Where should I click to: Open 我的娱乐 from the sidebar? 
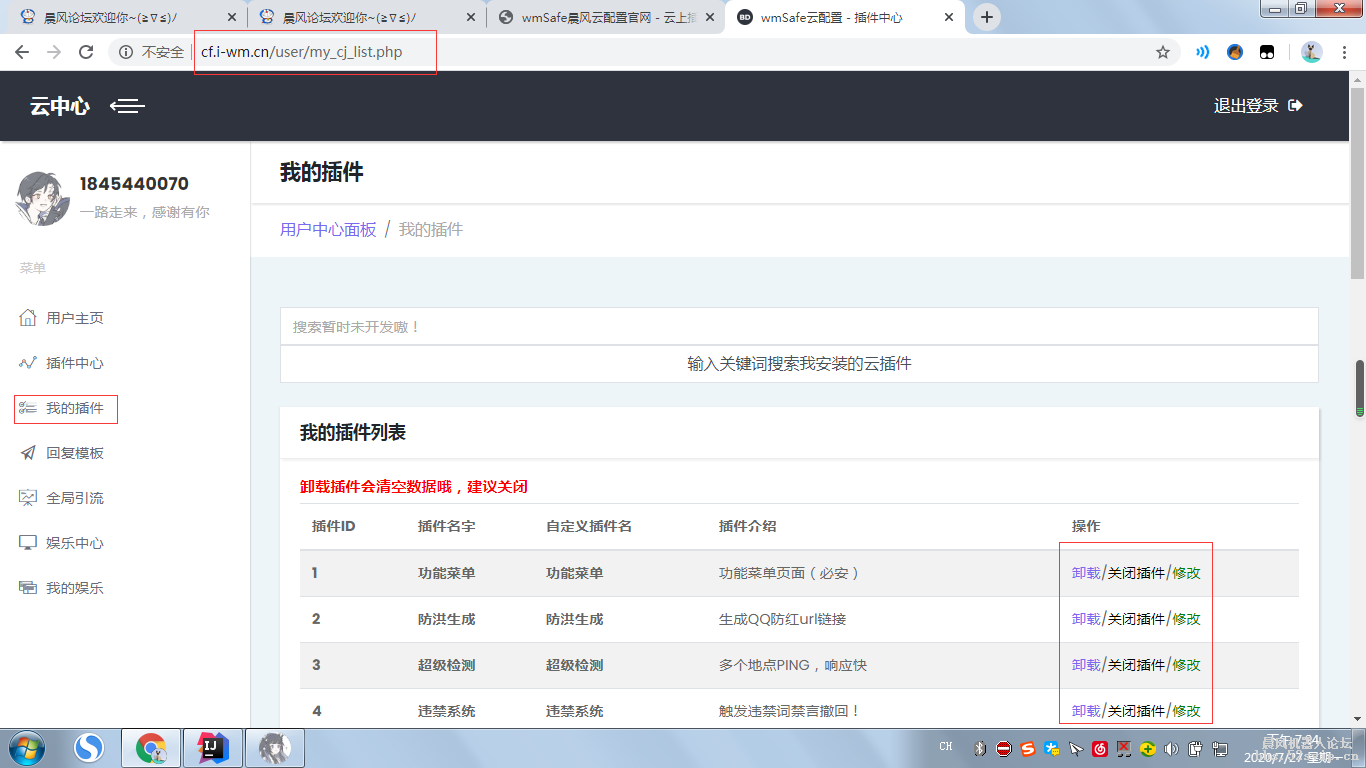click(74, 587)
